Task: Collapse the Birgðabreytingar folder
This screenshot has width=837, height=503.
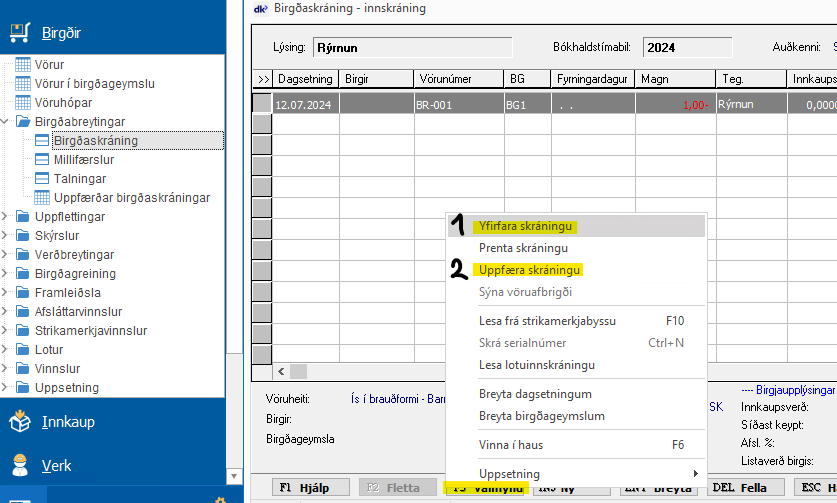Action: pyautogui.click(x=8, y=122)
